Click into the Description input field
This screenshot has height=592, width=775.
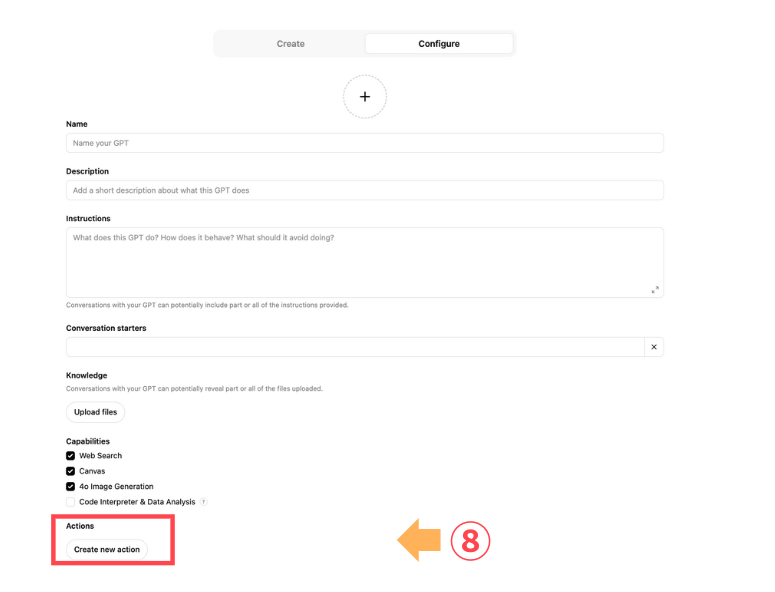pos(365,190)
